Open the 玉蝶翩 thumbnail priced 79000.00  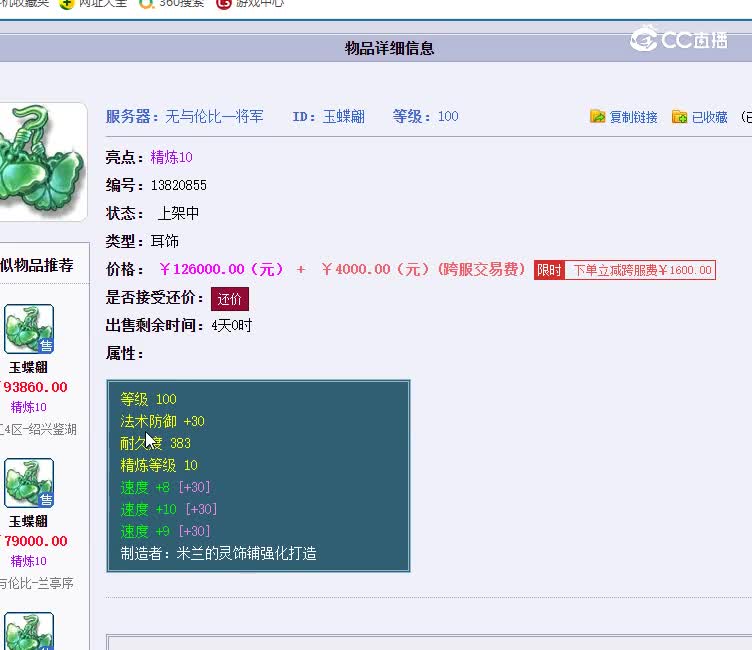tap(29, 483)
